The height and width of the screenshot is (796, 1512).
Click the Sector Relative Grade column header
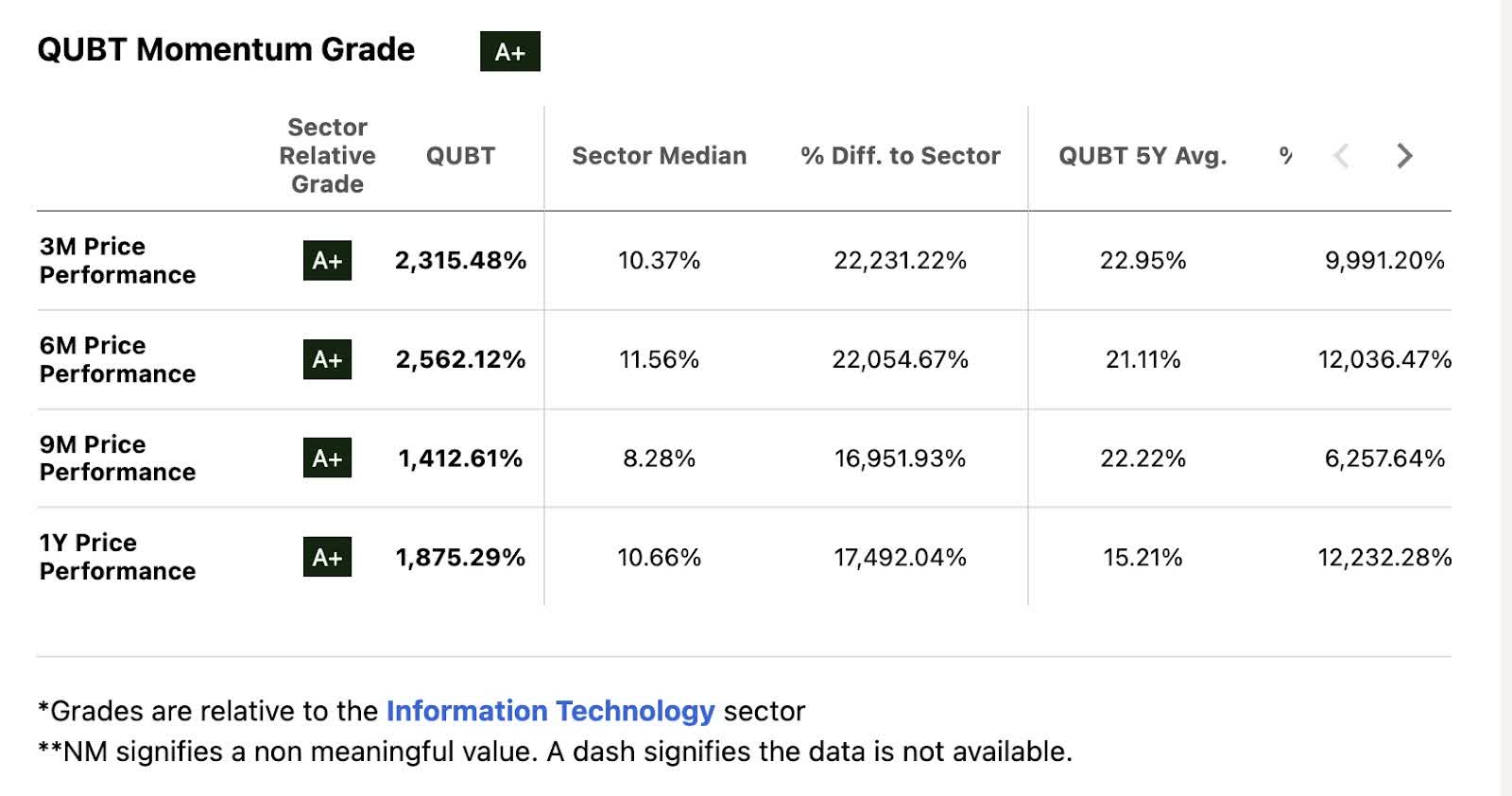click(327, 156)
